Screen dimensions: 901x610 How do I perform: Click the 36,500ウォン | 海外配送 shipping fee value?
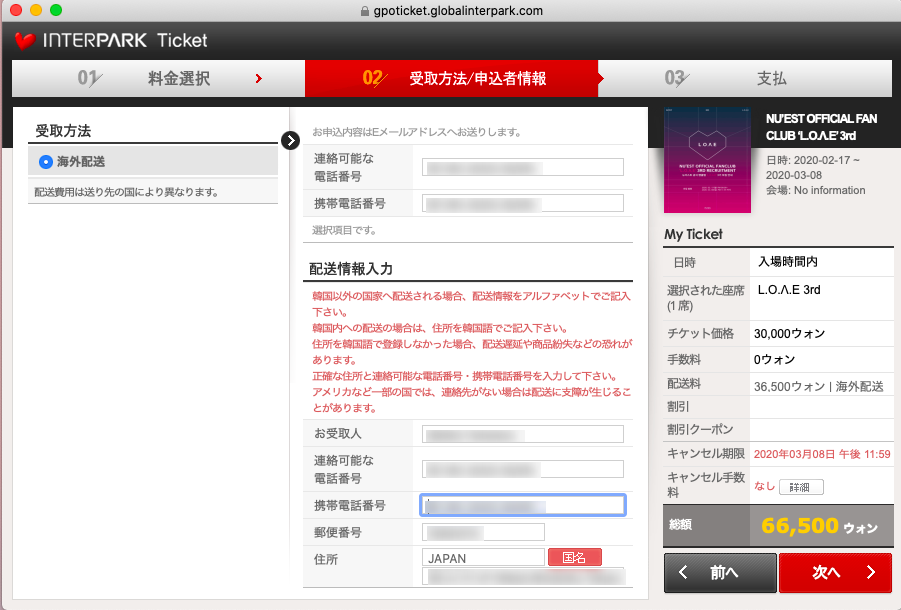click(818, 387)
